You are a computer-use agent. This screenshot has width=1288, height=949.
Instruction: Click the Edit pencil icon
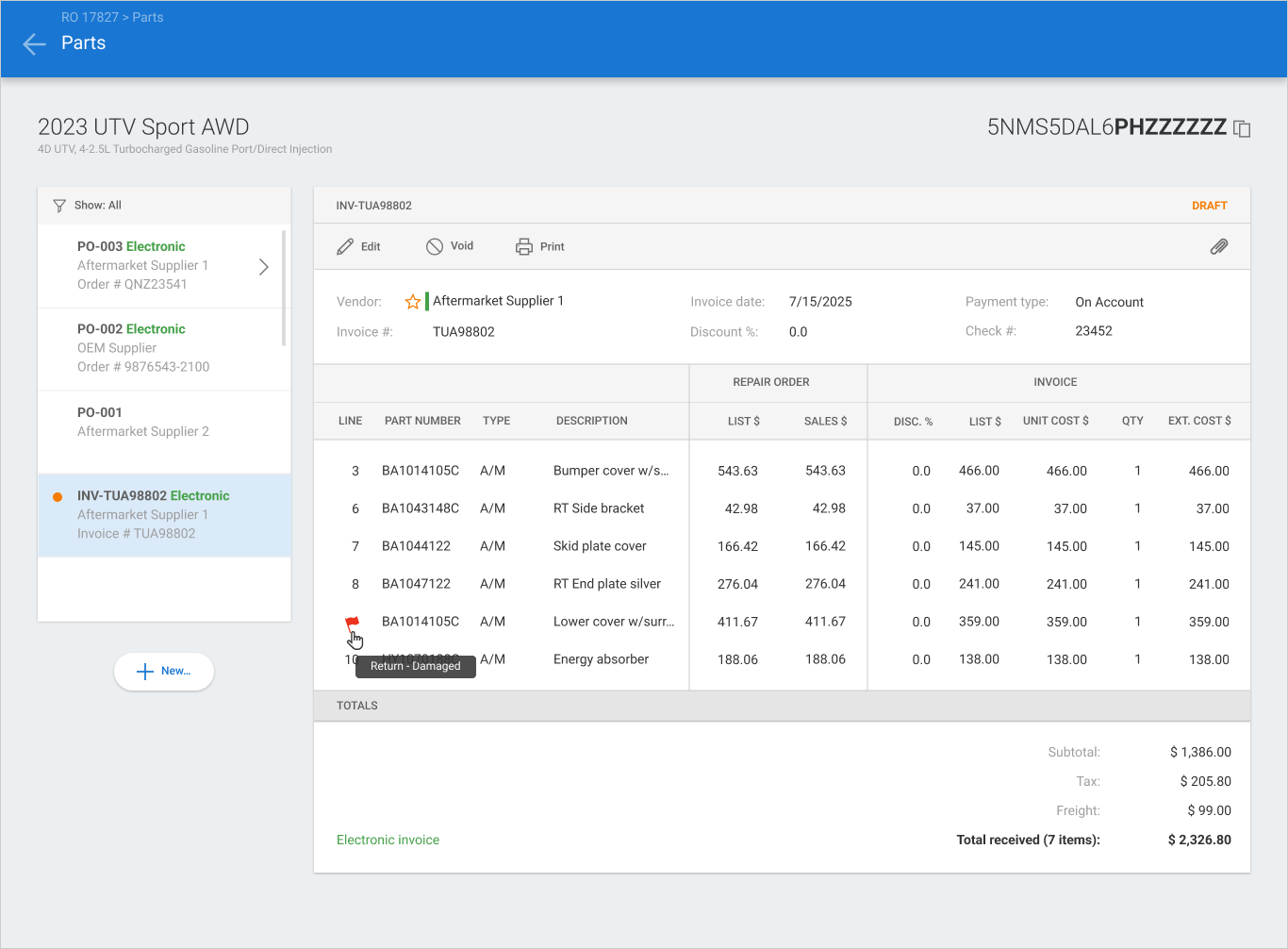[x=345, y=247]
